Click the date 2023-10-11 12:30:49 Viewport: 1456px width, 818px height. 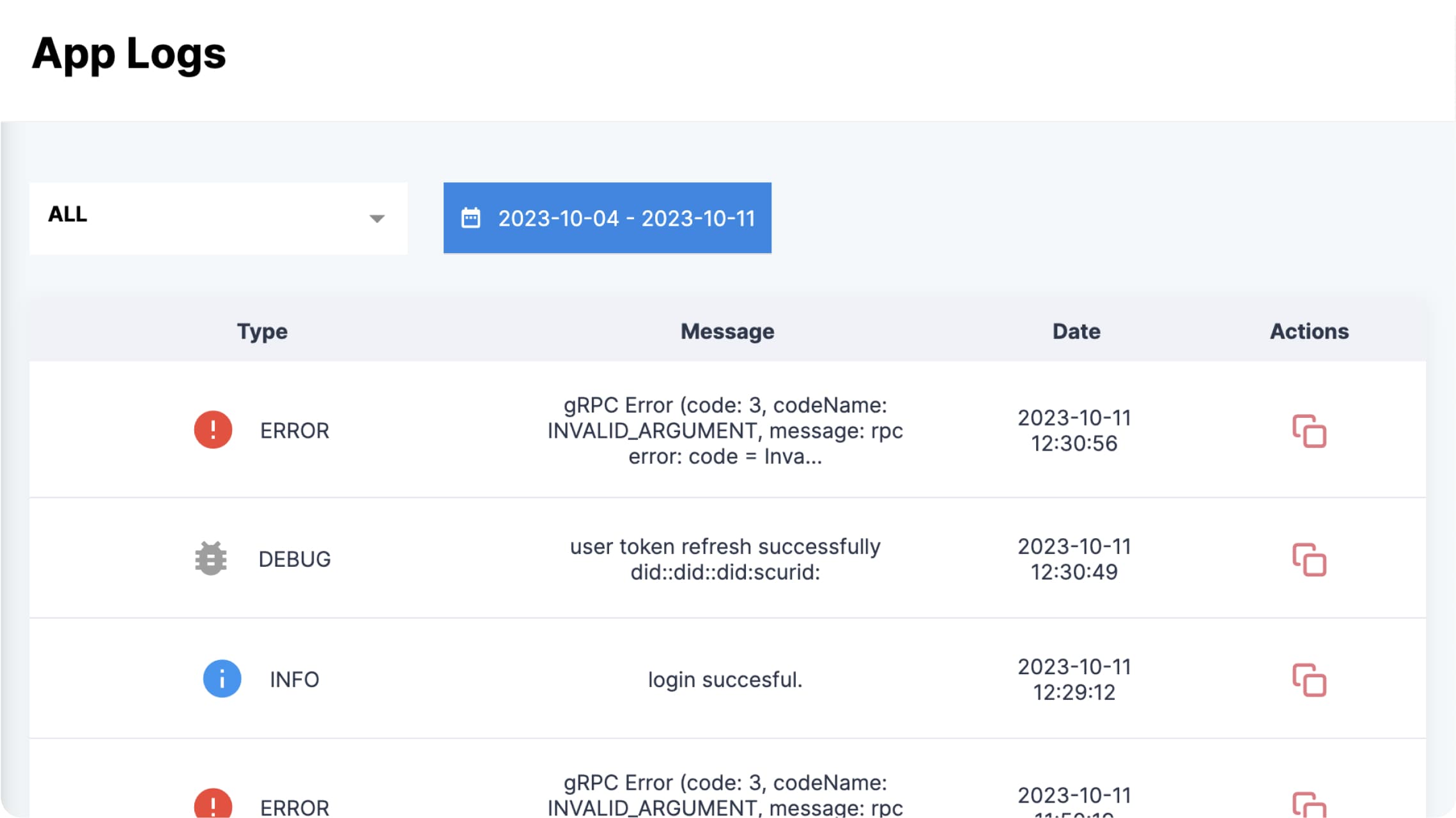point(1074,559)
